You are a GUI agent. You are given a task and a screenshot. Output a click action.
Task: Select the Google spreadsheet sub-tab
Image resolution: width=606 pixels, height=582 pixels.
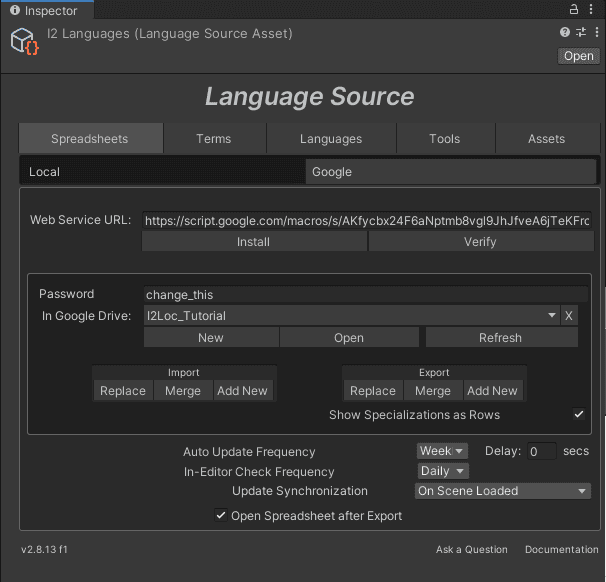(451, 172)
